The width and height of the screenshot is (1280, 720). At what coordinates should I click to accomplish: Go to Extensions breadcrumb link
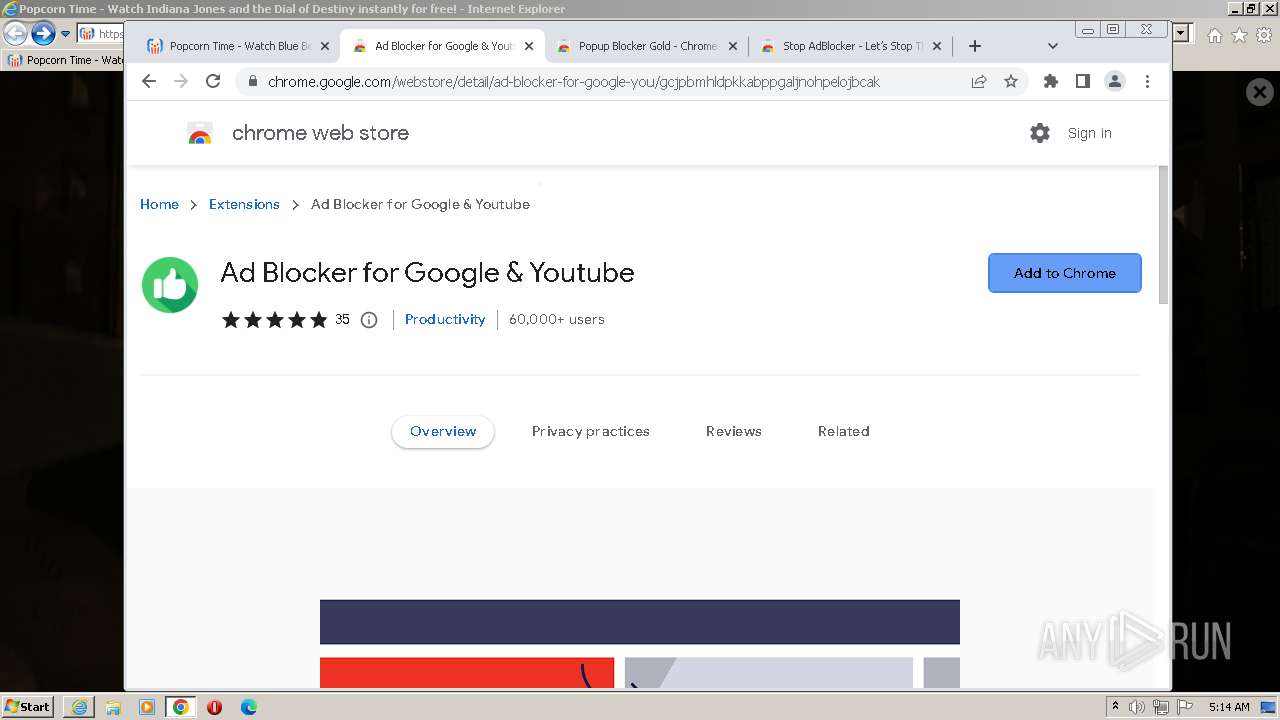[x=244, y=204]
